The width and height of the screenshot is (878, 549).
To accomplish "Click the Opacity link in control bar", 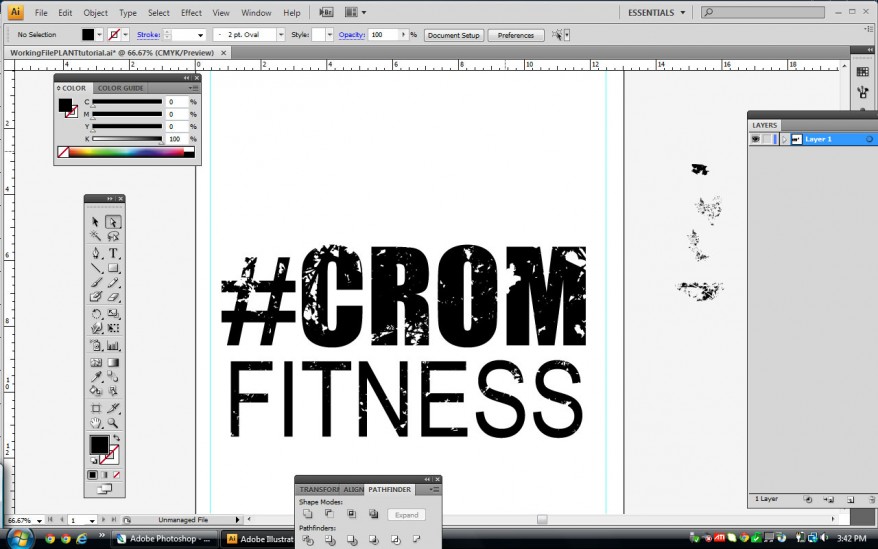I will pyautogui.click(x=352, y=35).
